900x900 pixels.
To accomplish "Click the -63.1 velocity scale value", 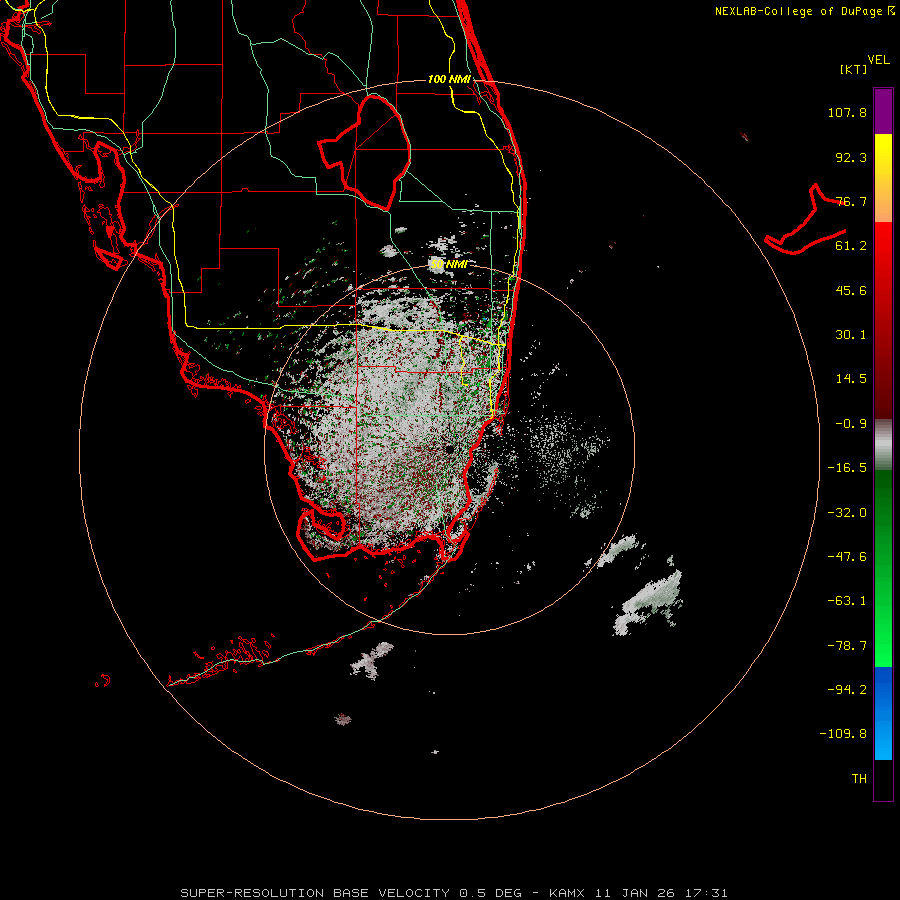I will pos(847,601).
